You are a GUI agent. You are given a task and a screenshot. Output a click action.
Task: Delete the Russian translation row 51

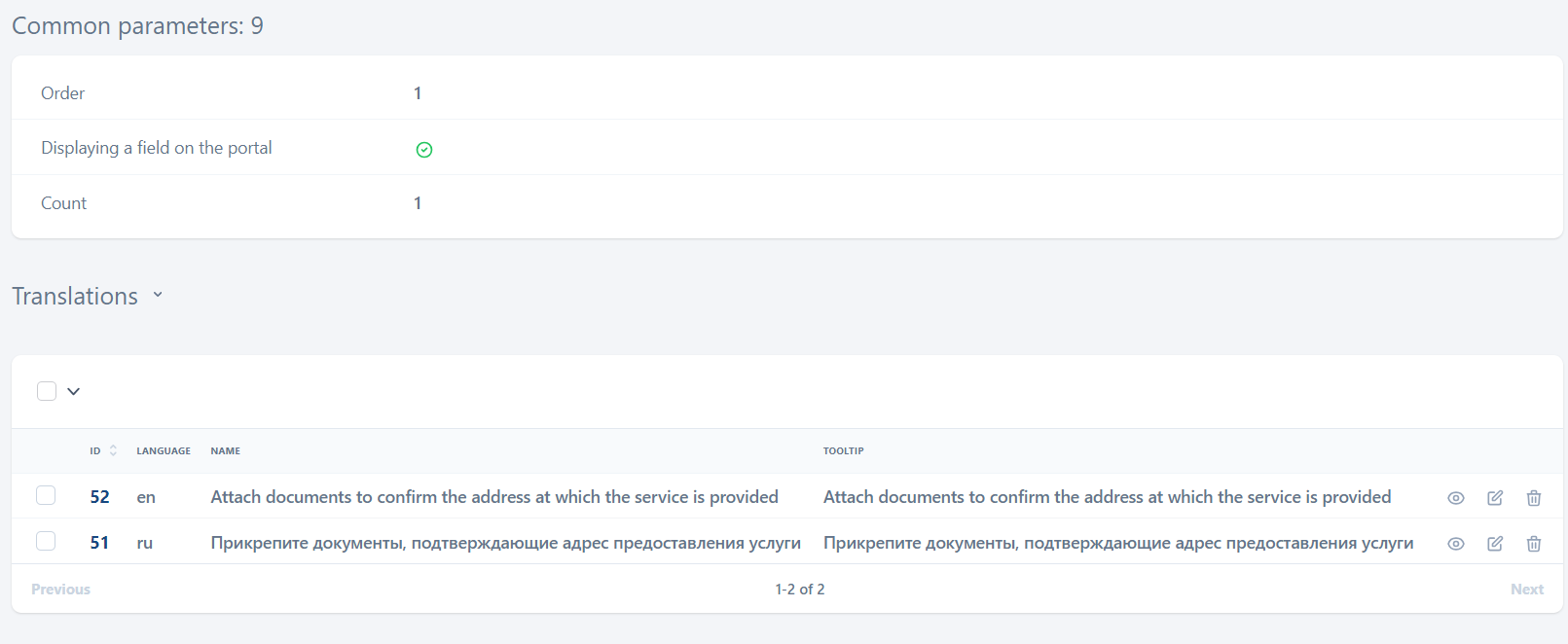click(x=1534, y=544)
